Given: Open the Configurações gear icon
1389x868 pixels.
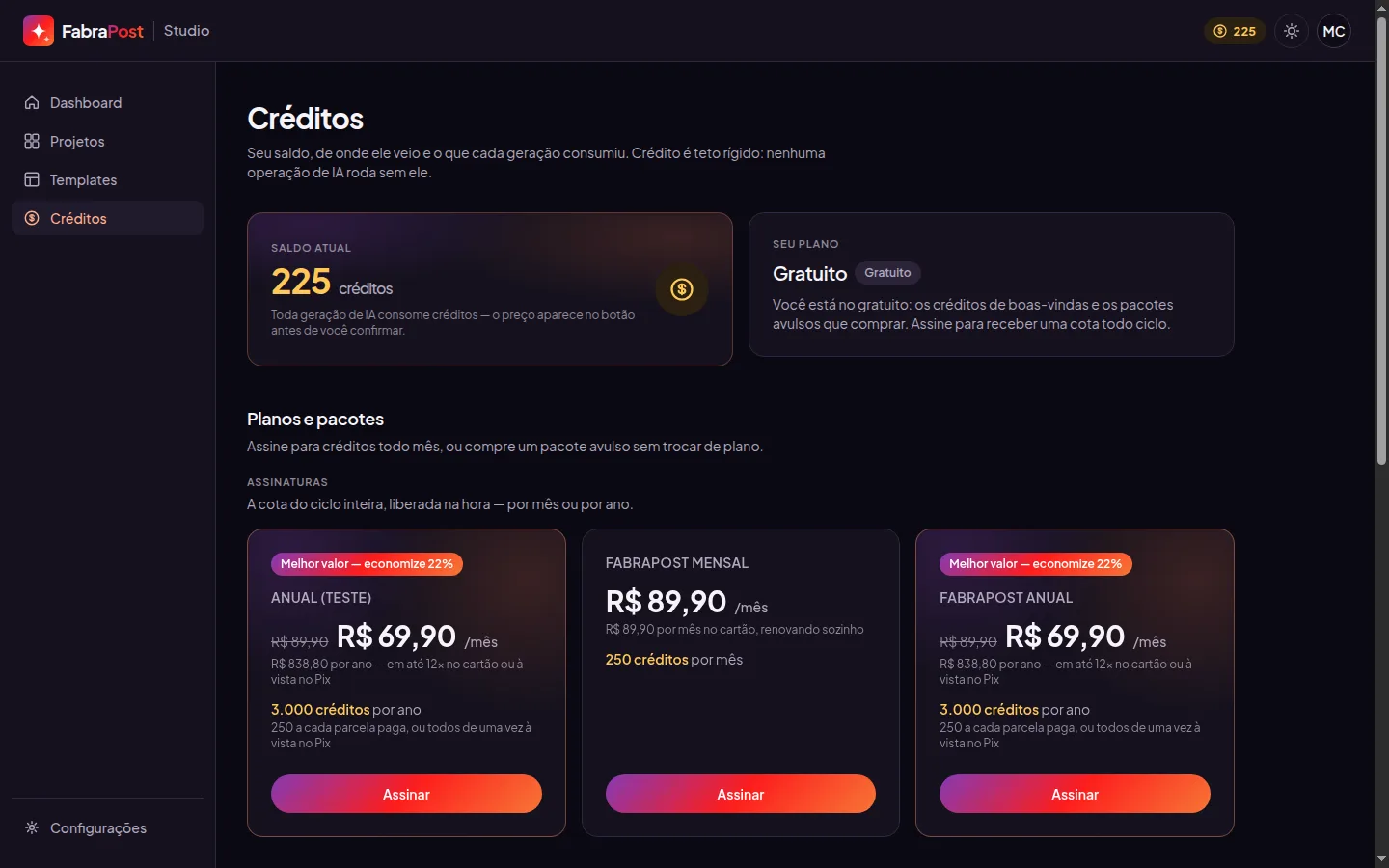Looking at the screenshot, I should 32,827.
